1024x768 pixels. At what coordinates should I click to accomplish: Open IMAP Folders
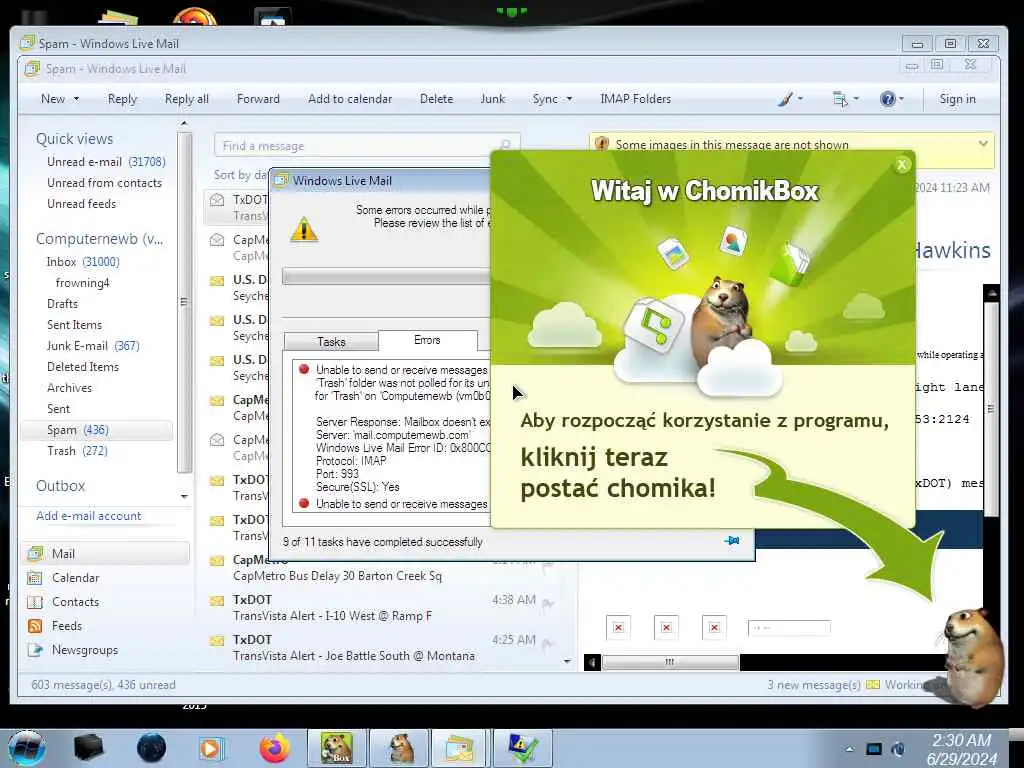pyautogui.click(x=635, y=99)
